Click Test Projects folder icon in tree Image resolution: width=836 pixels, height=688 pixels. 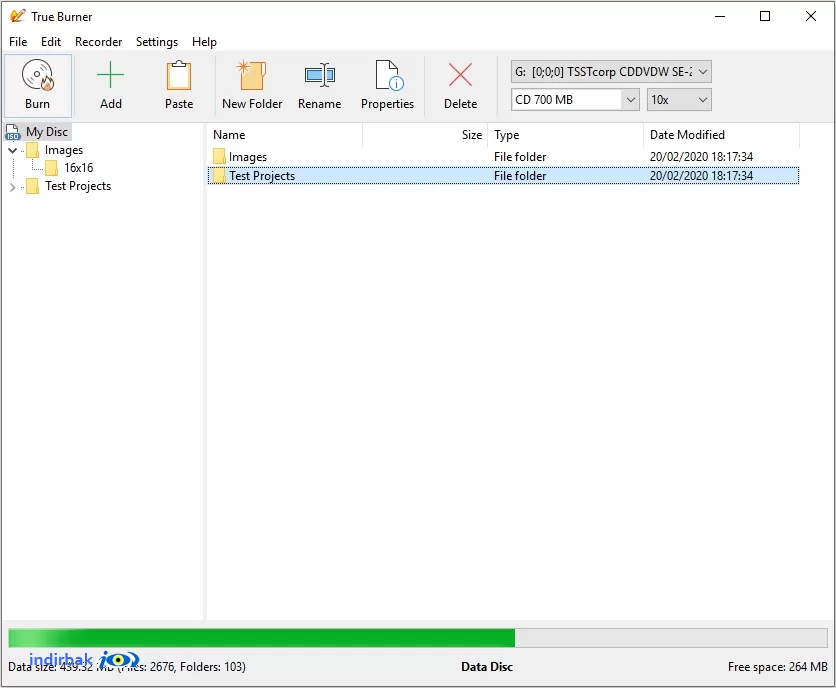coord(33,186)
